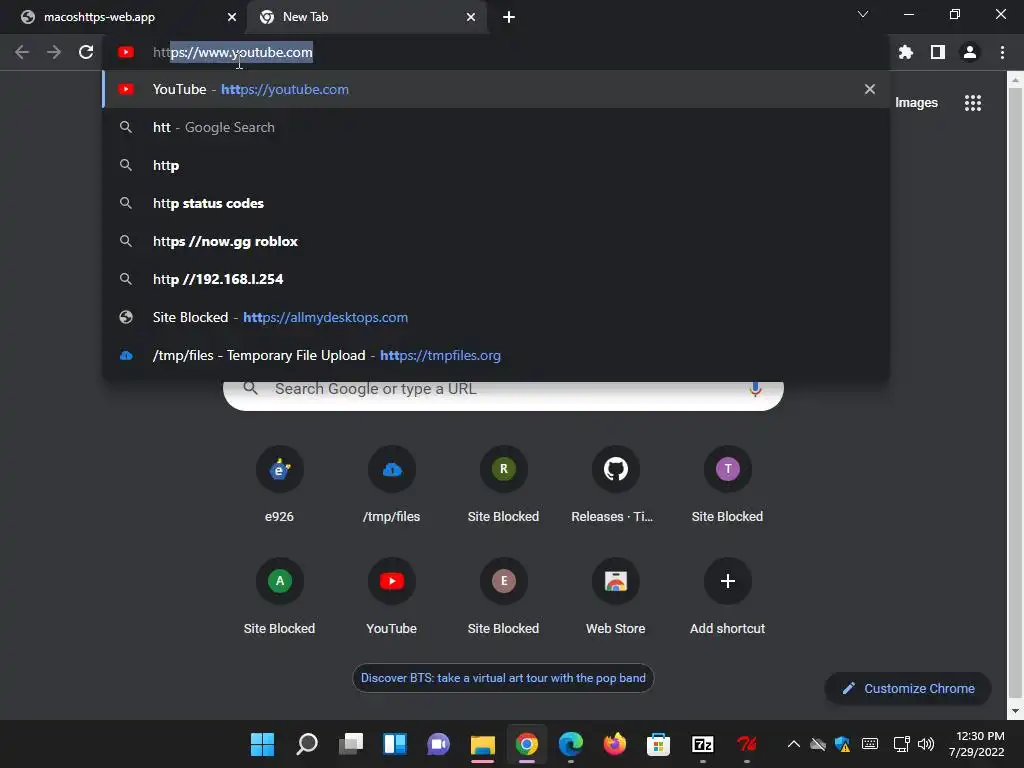Remove the YouTube suggestion with X
1024x768 pixels.
tap(869, 89)
